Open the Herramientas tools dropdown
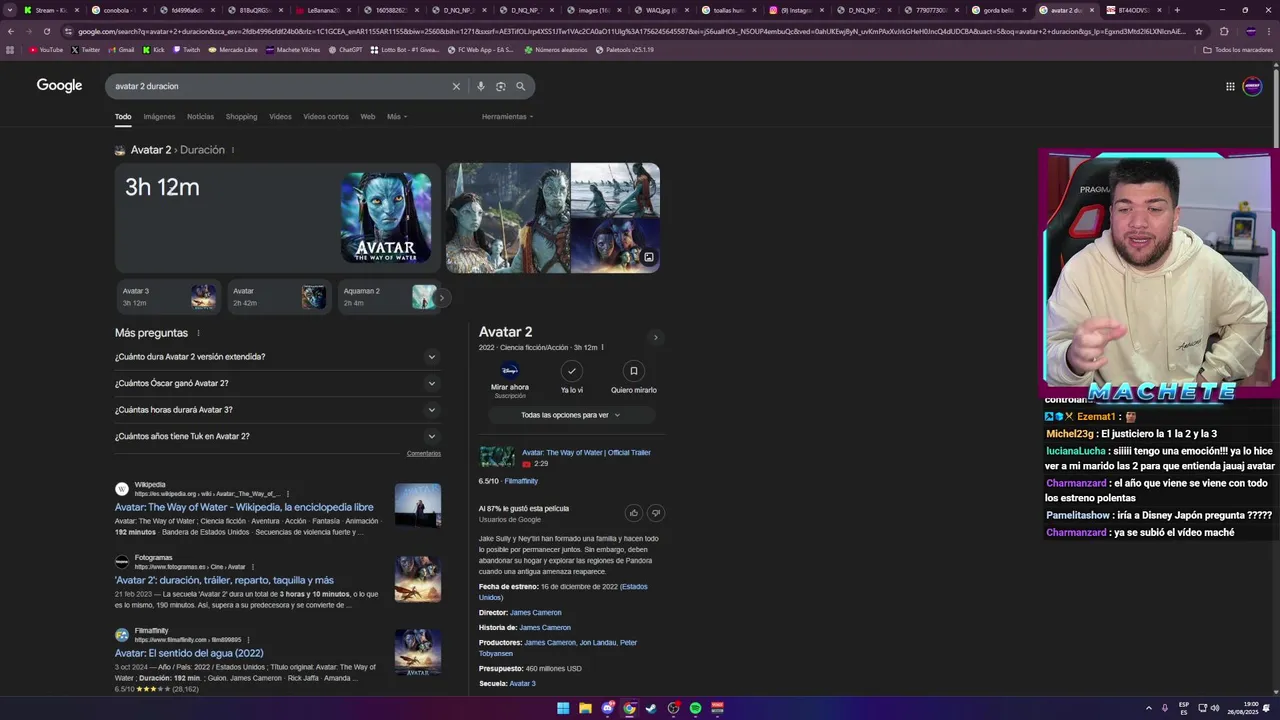1280x720 pixels. point(507,117)
